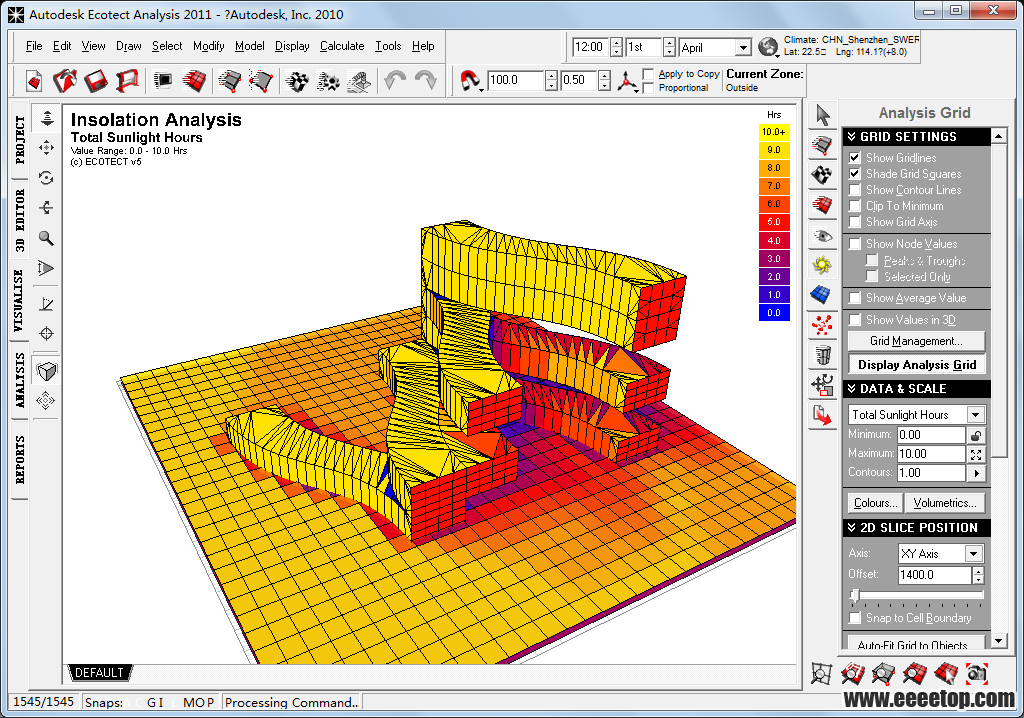Viewport: 1024px width, 718px height.
Task: Click the zoom-to-fit grid icon at bottom right
Action: [822, 674]
